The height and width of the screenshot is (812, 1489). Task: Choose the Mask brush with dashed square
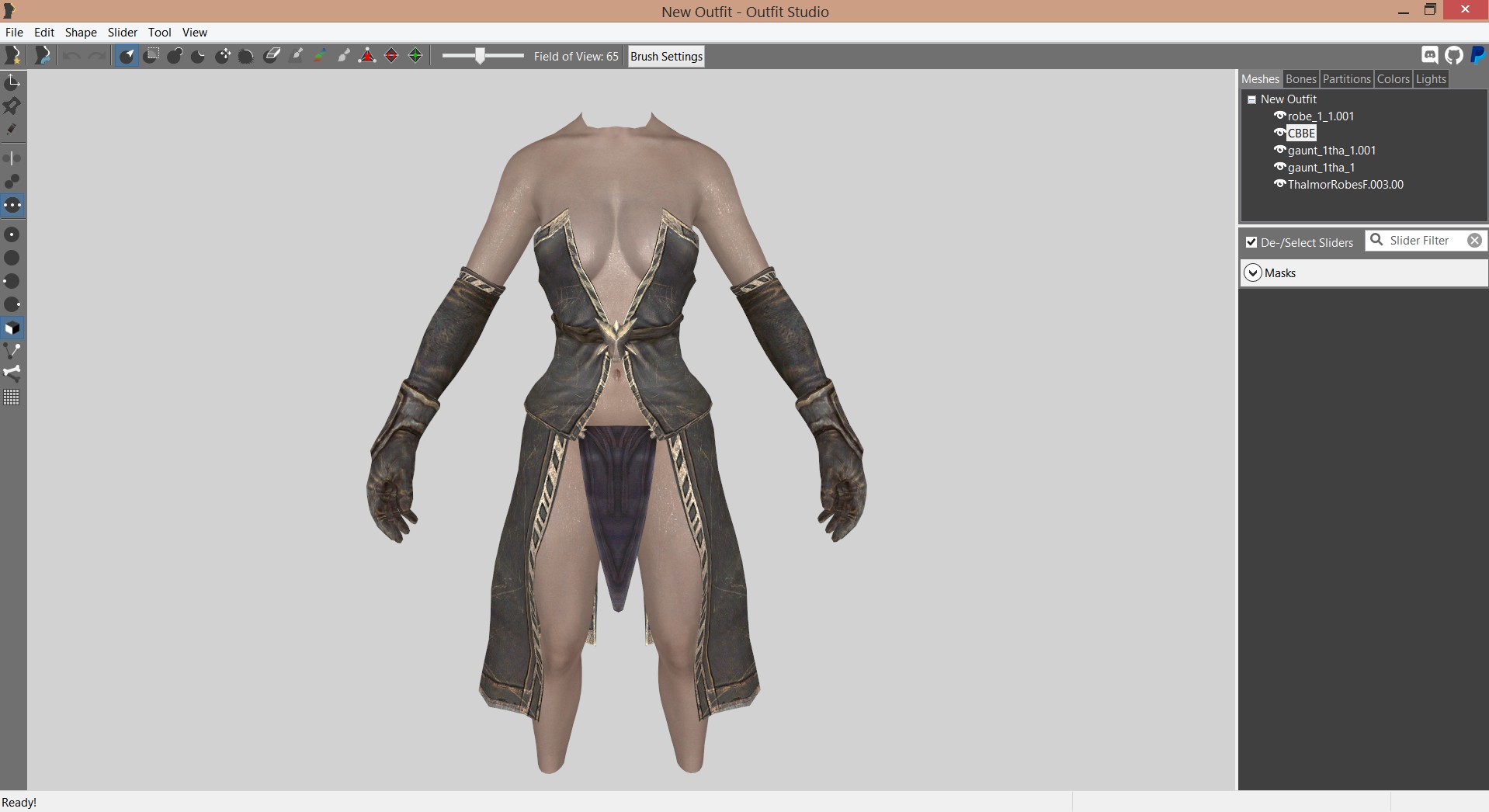click(x=151, y=56)
